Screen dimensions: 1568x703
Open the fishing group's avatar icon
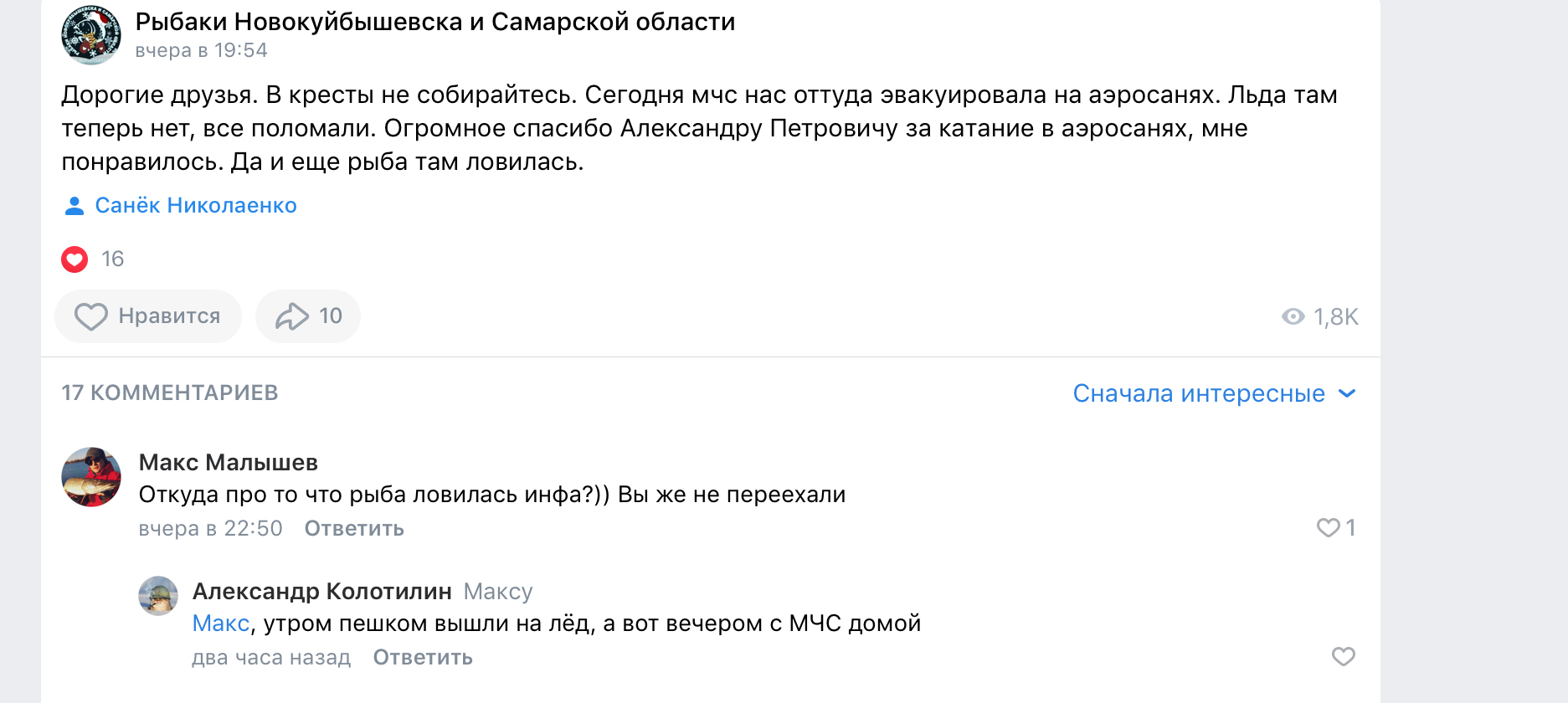click(91, 35)
